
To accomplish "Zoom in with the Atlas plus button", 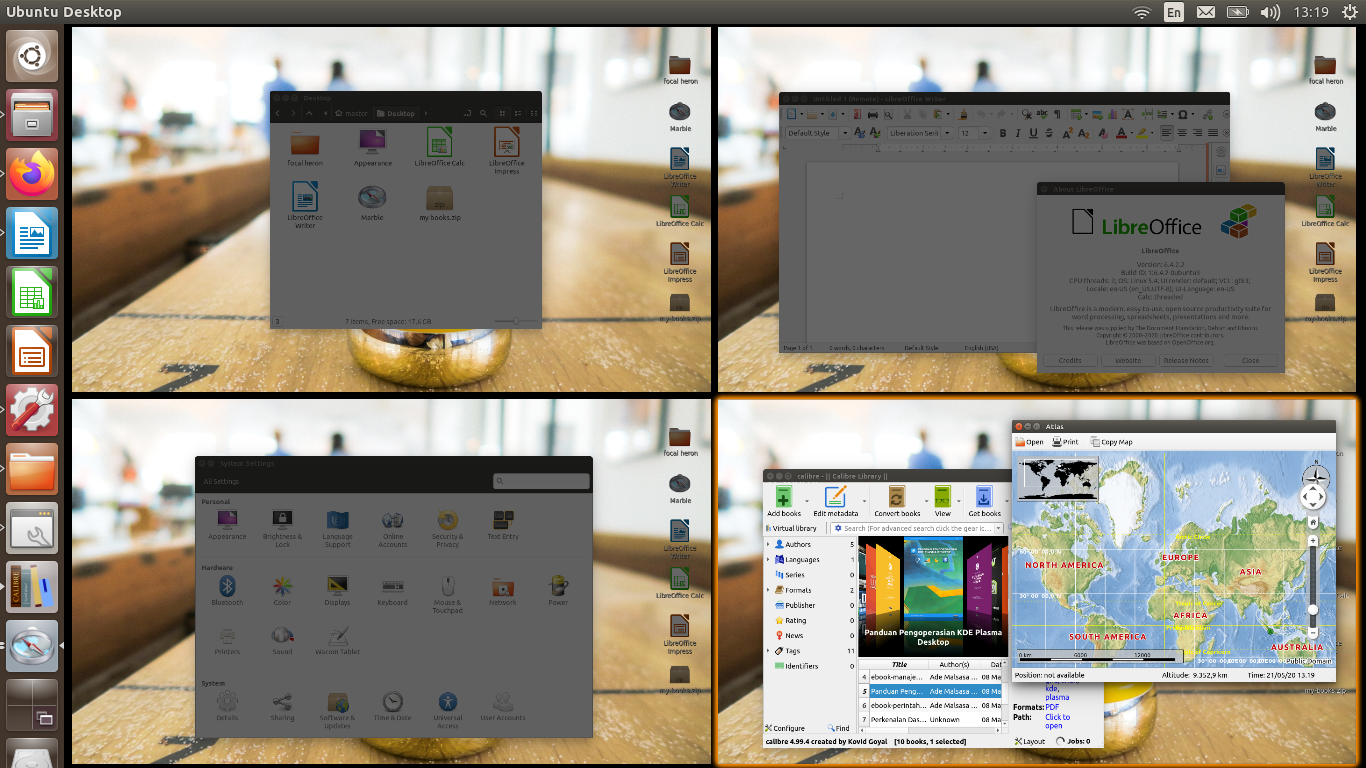I will pos(1313,540).
